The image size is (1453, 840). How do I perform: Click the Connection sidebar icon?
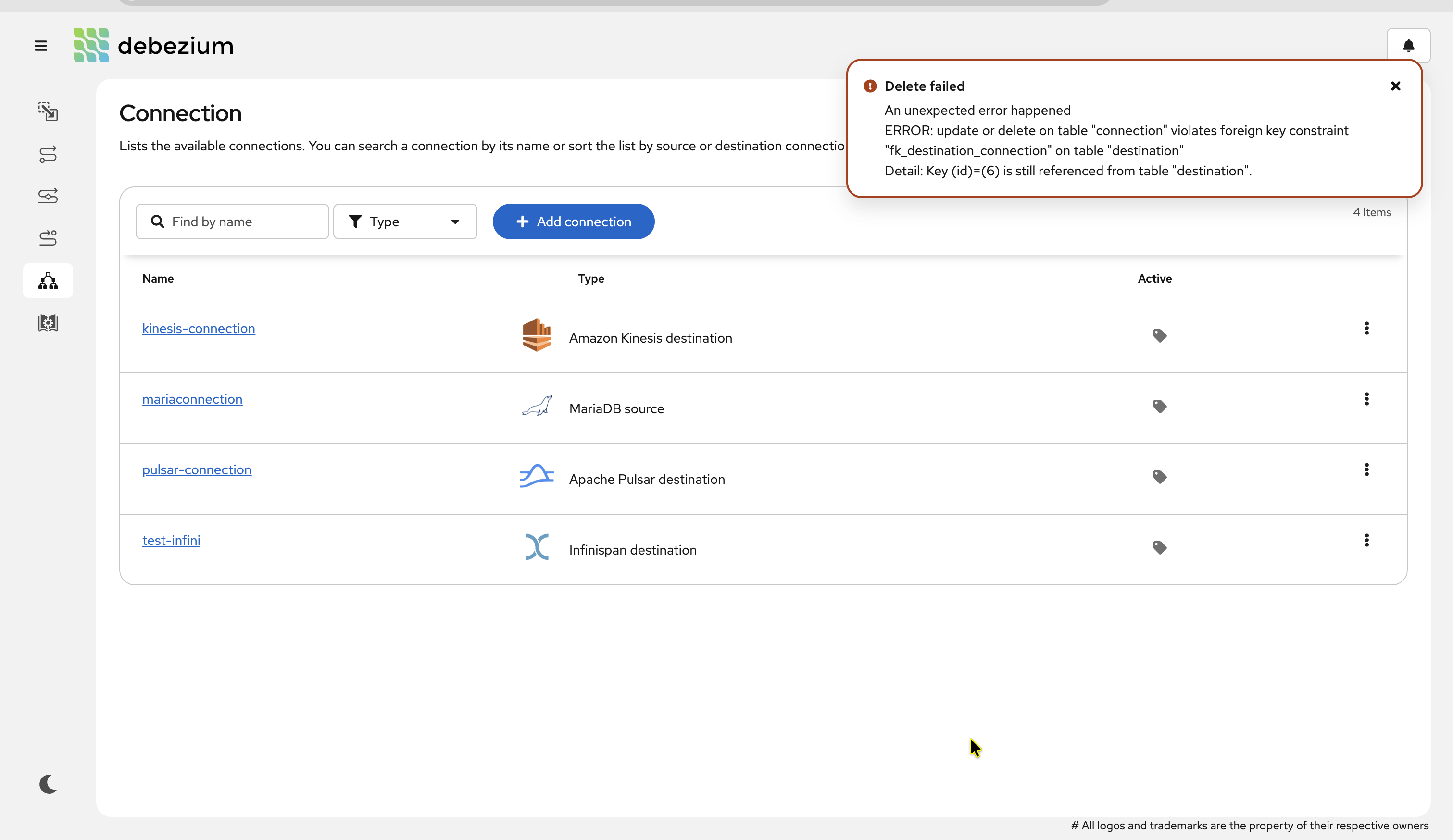tap(48, 281)
